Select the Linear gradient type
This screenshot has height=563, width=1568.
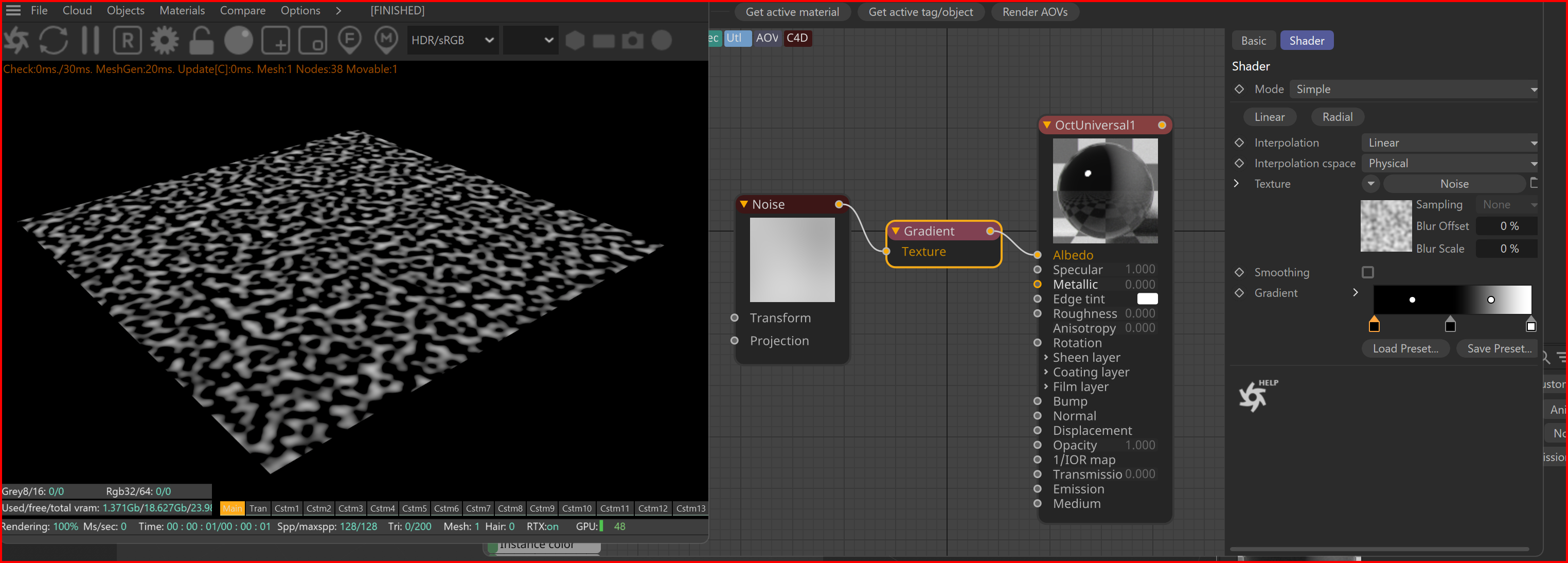[1269, 117]
